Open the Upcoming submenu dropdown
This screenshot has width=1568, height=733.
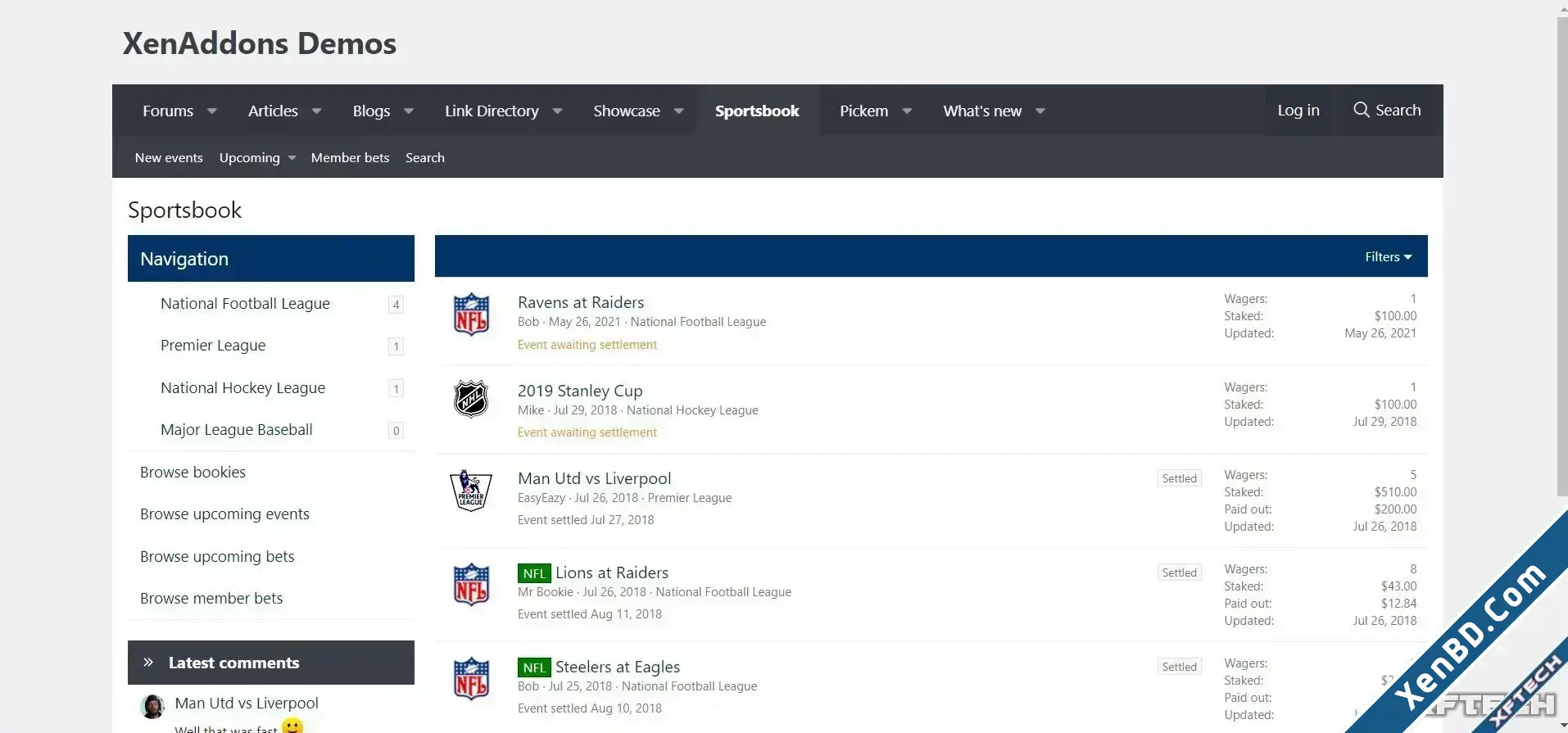pos(292,158)
